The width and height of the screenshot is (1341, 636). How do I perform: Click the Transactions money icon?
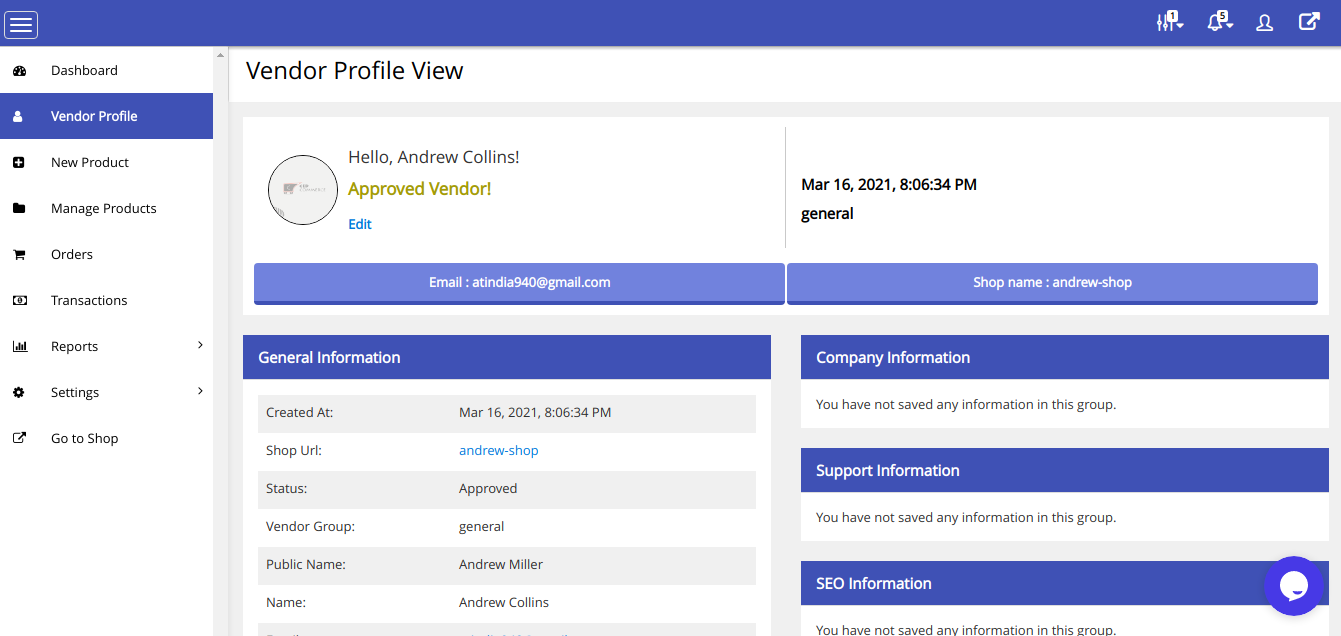point(19,301)
